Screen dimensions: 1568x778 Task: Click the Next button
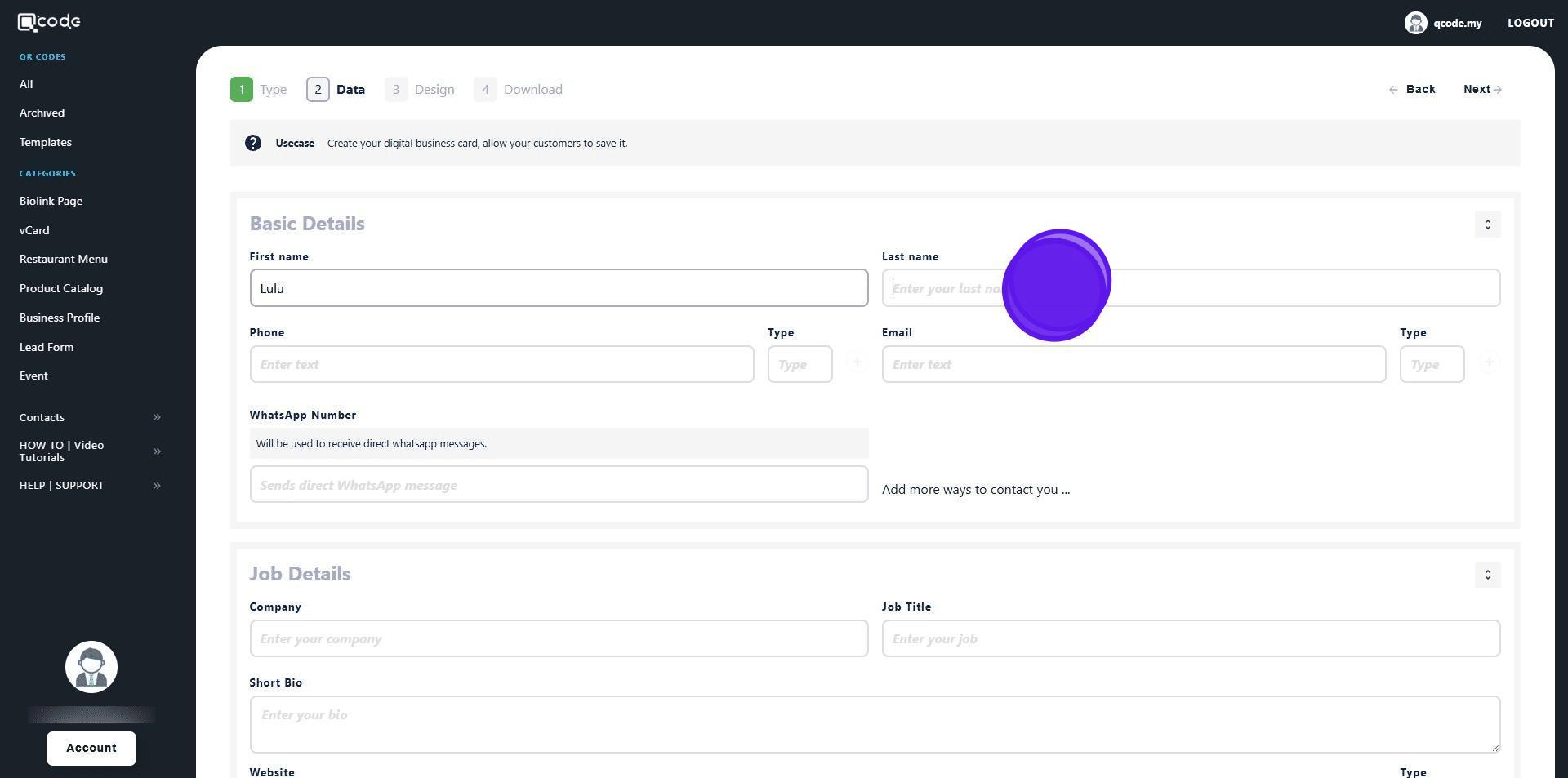coord(1481,90)
